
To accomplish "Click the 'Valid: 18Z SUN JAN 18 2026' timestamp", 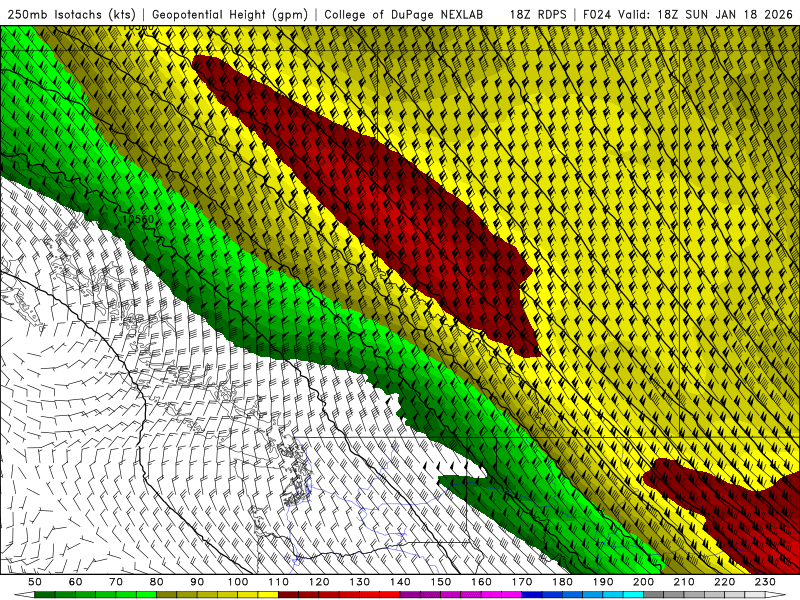I will tap(706, 15).
